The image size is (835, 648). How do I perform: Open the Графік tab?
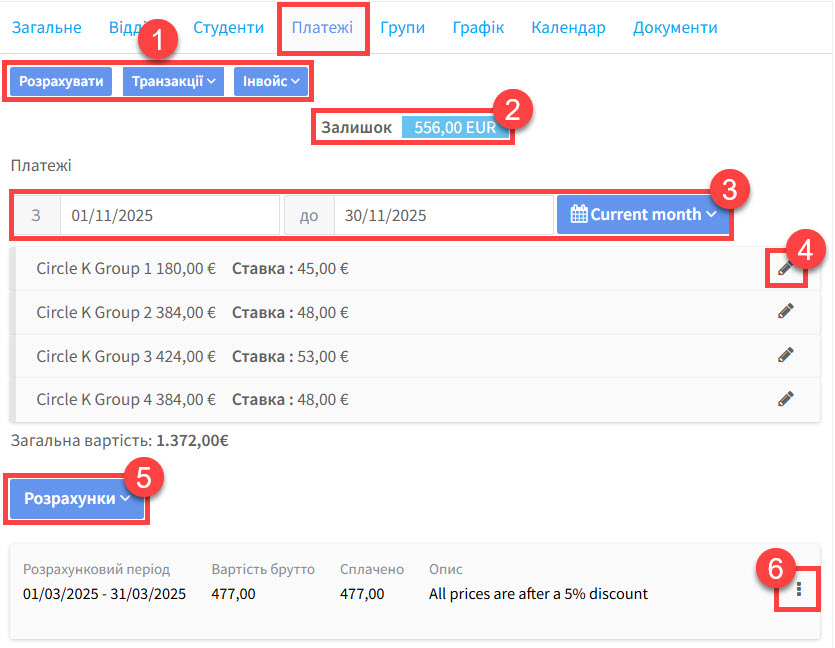click(x=478, y=27)
